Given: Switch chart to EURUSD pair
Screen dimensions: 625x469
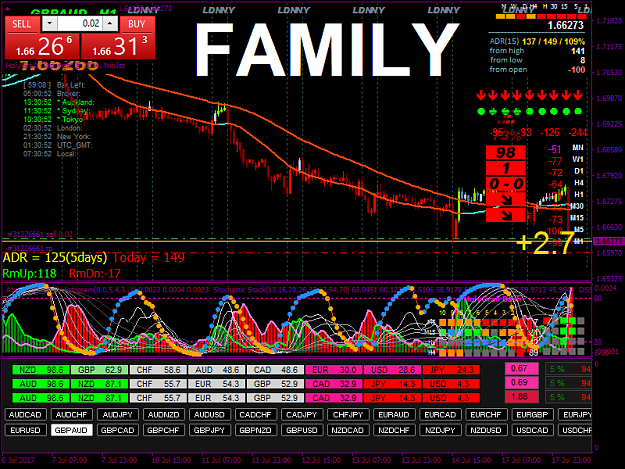Looking at the screenshot, I should pos(26,430).
